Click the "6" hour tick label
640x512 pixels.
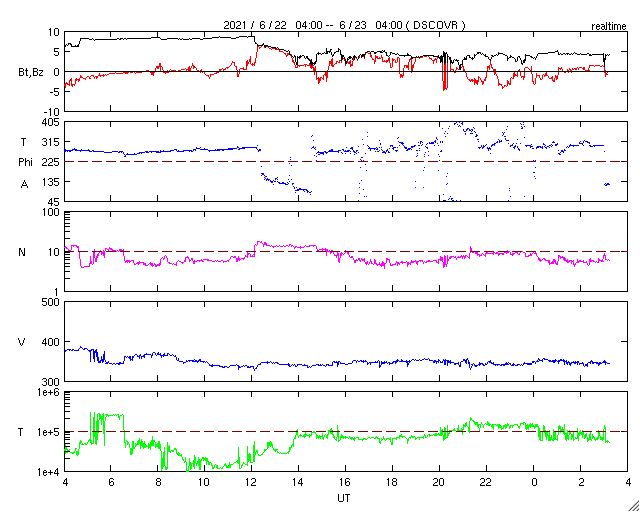[x=111, y=482]
